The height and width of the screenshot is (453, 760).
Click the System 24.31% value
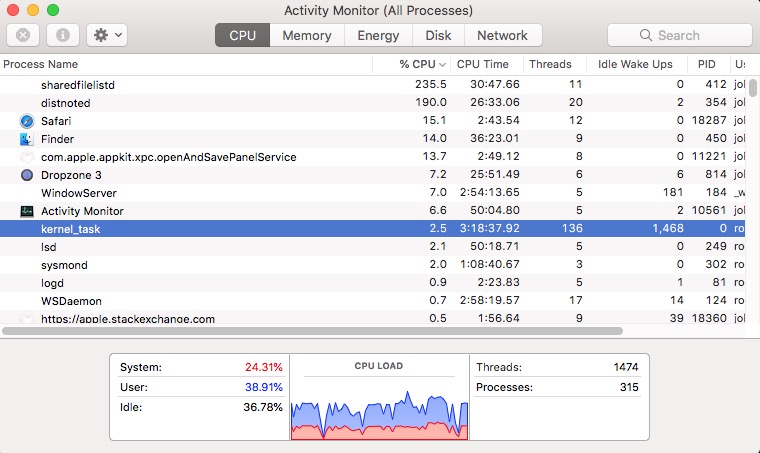(264, 367)
